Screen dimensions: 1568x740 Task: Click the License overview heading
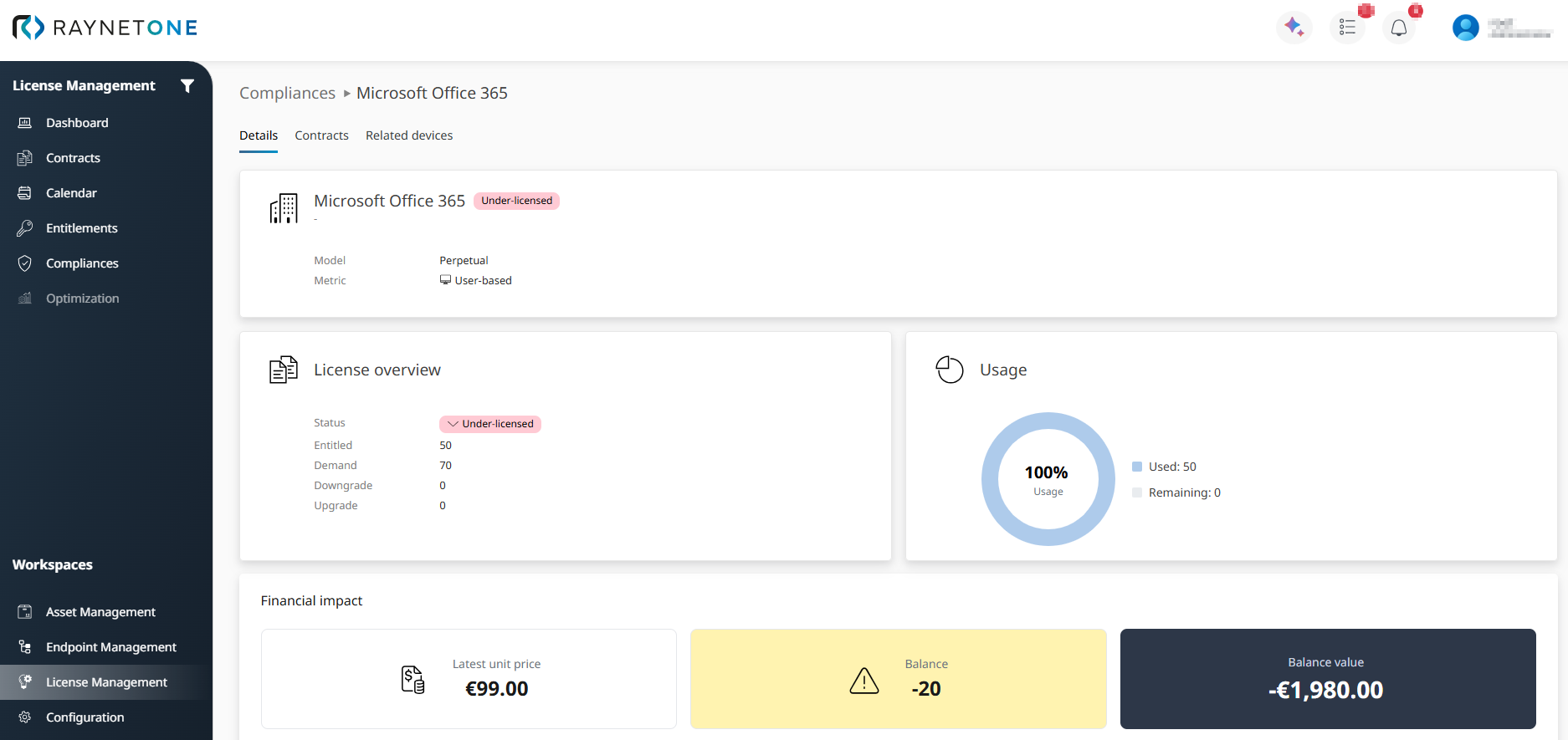tap(377, 370)
